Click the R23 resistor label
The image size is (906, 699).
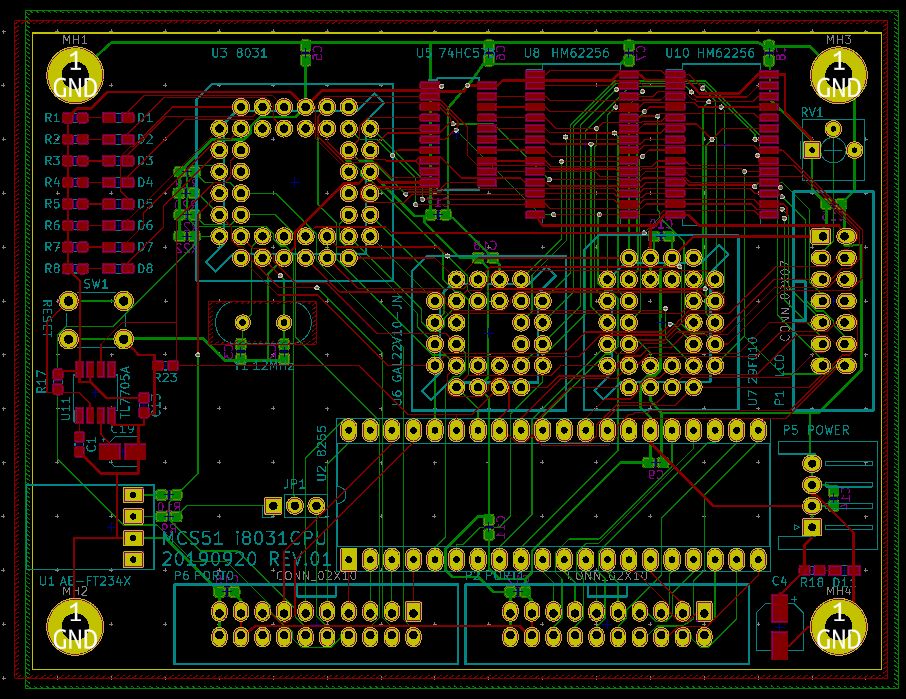pos(166,378)
